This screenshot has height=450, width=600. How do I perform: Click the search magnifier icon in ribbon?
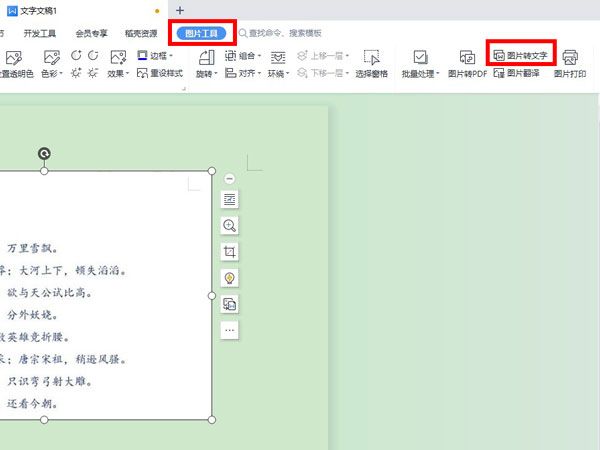243,33
